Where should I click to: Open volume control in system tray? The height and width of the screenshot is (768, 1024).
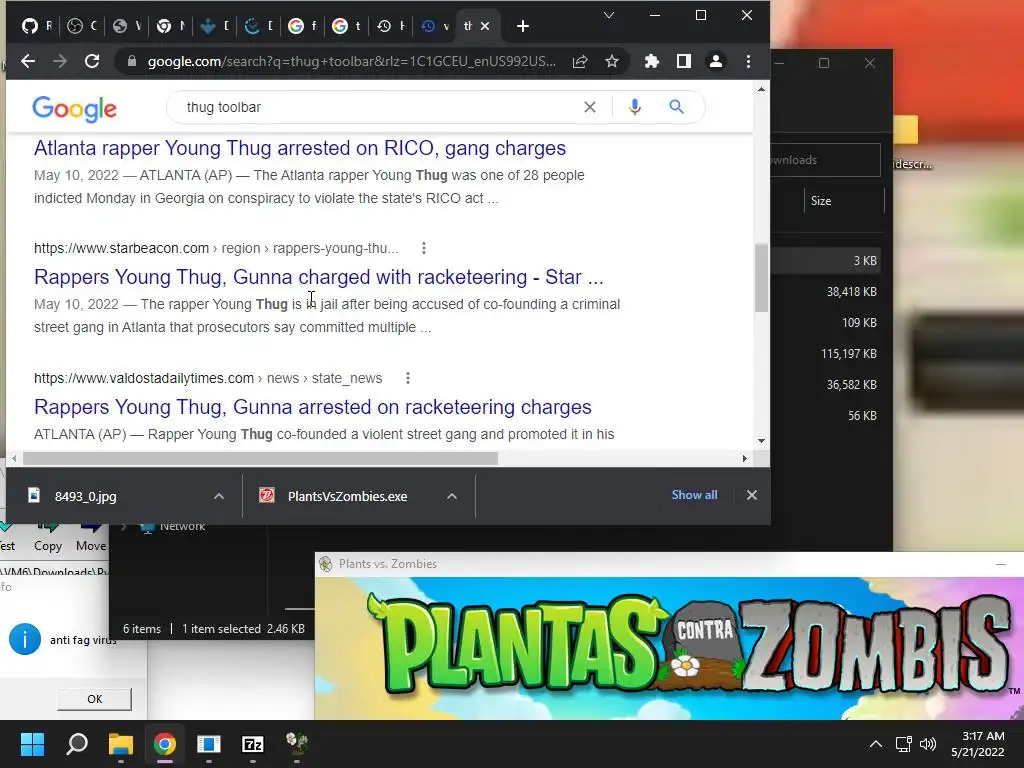pos(927,744)
